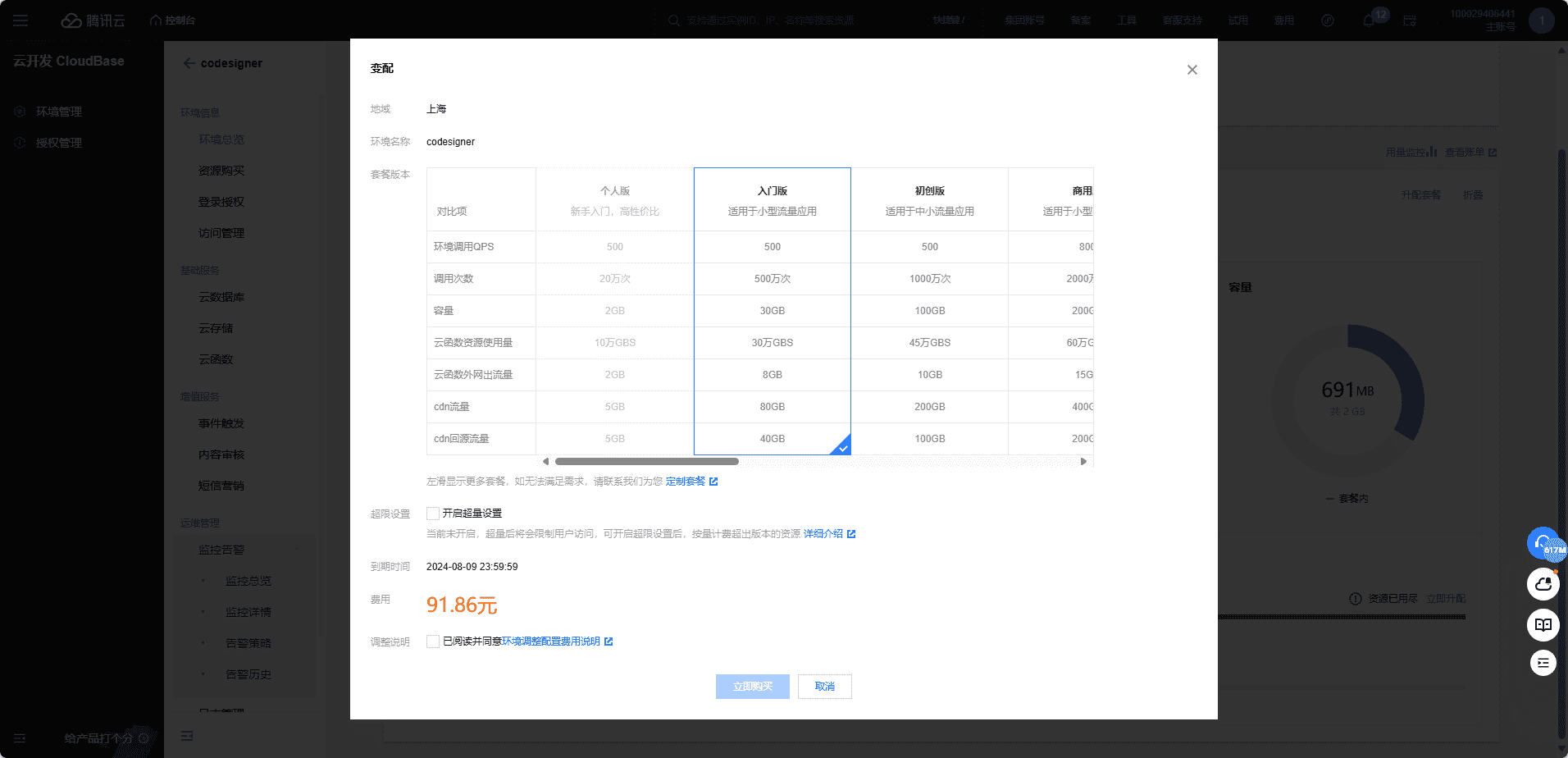Open 费用 in top bar
This screenshot has width=1568, height=758.
click(1284, 21)
